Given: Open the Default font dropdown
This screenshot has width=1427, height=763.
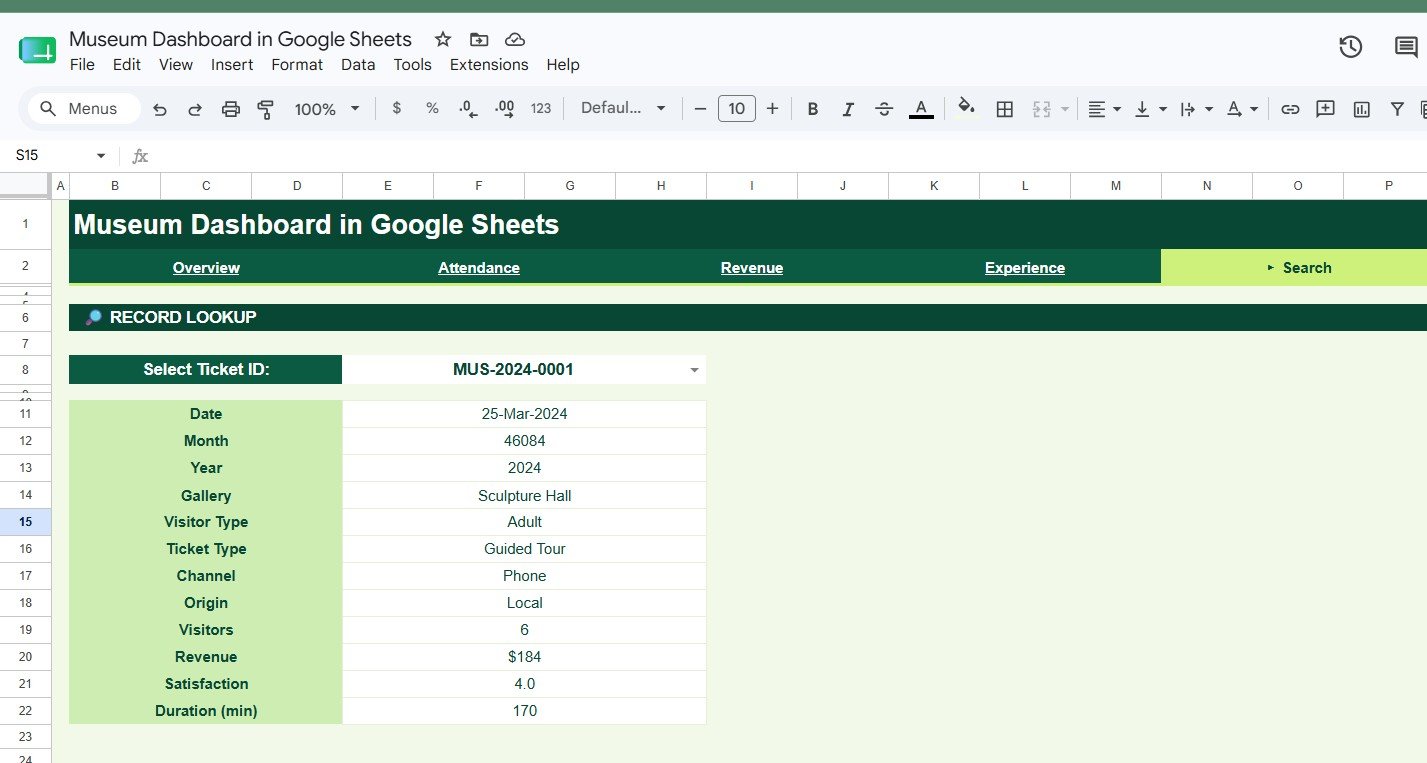Looking at the screenshot, I should pos(623,108).
